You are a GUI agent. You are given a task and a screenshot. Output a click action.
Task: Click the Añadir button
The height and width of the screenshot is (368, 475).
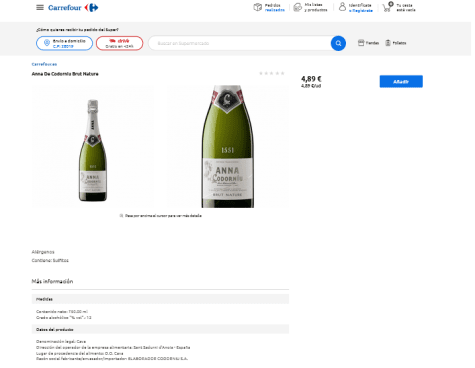(x=401, y=82)
